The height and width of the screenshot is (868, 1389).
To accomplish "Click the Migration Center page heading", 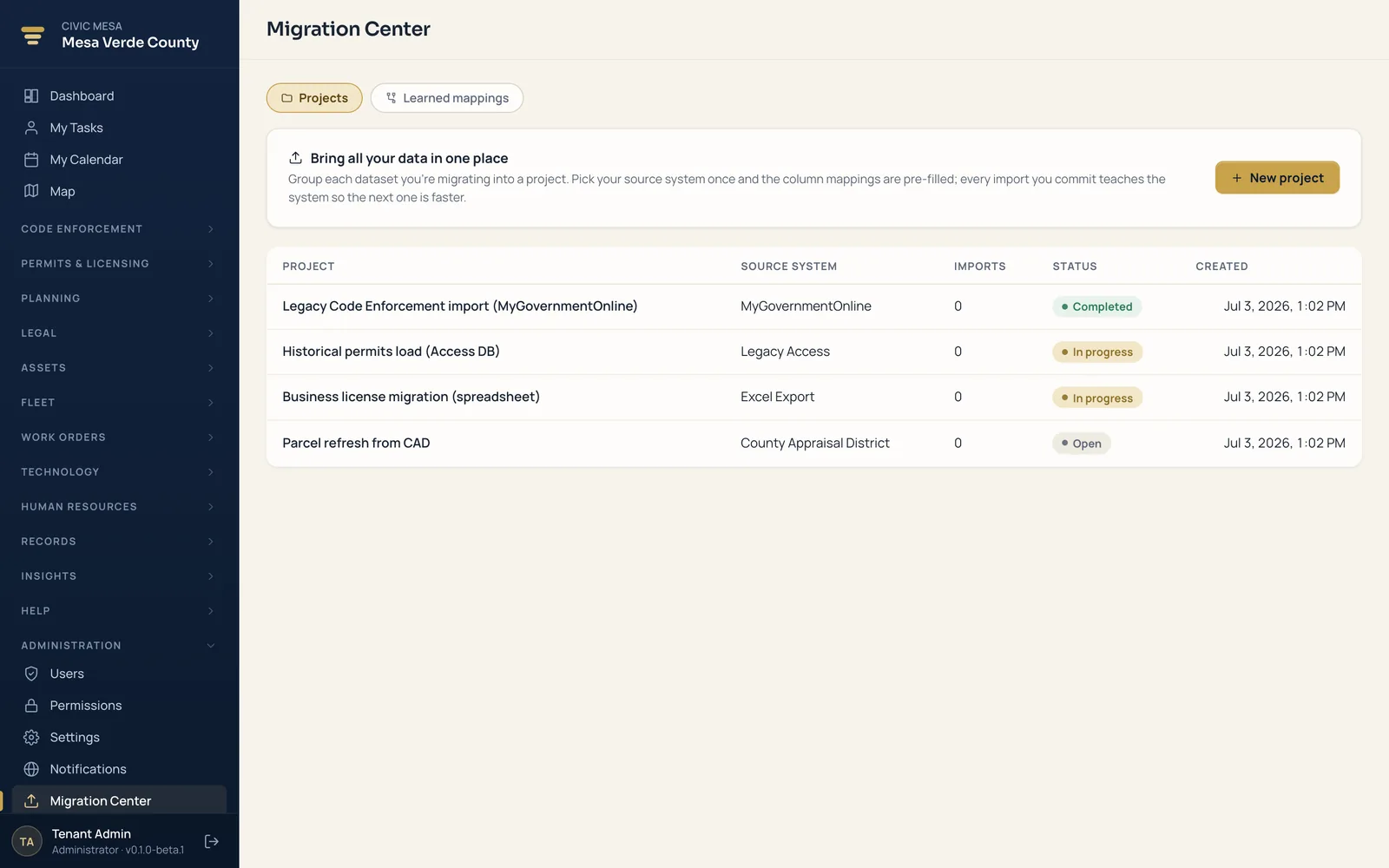I will click(x=348, y=29).
